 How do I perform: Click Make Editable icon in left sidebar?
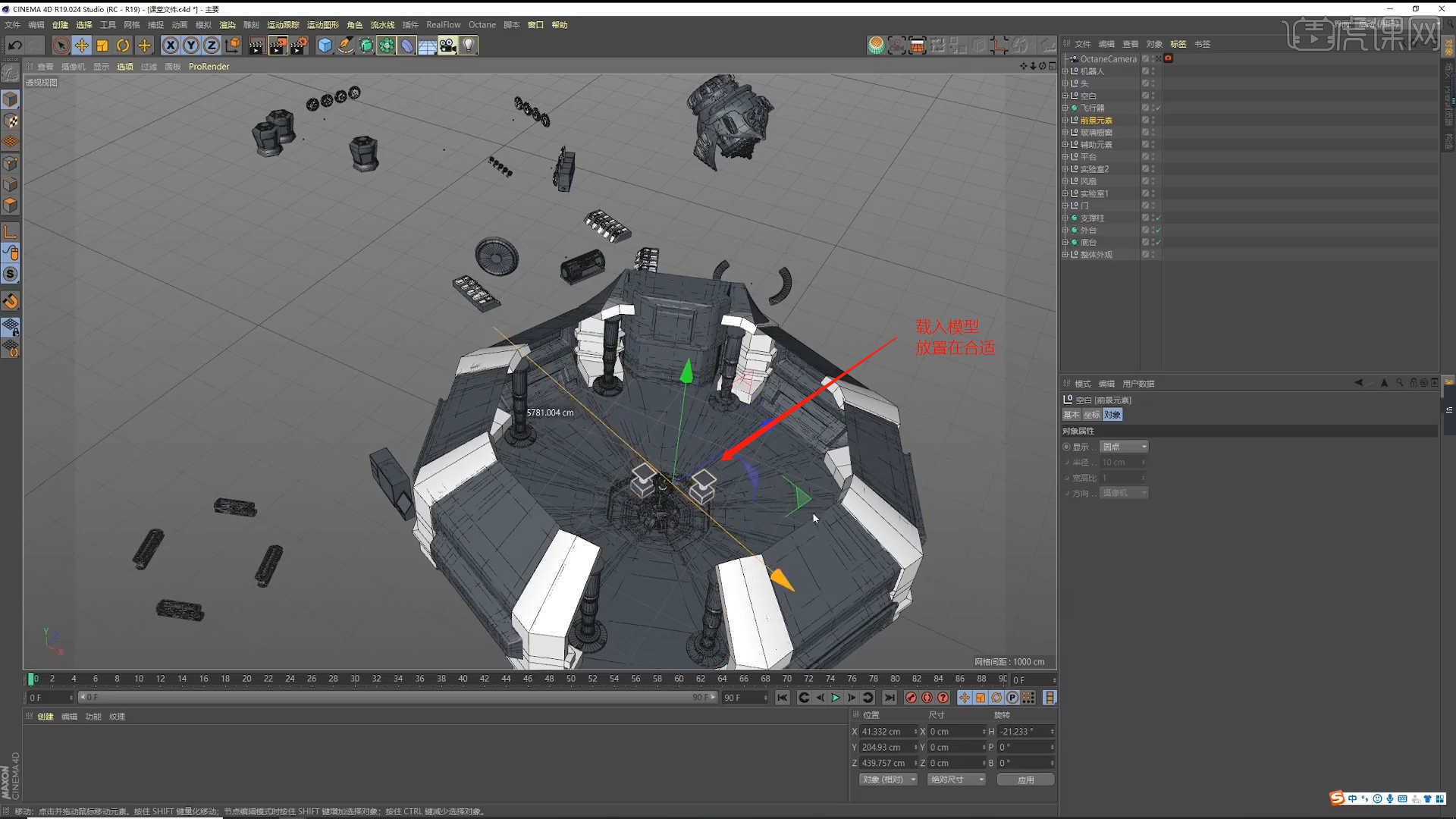pos(11,72)
